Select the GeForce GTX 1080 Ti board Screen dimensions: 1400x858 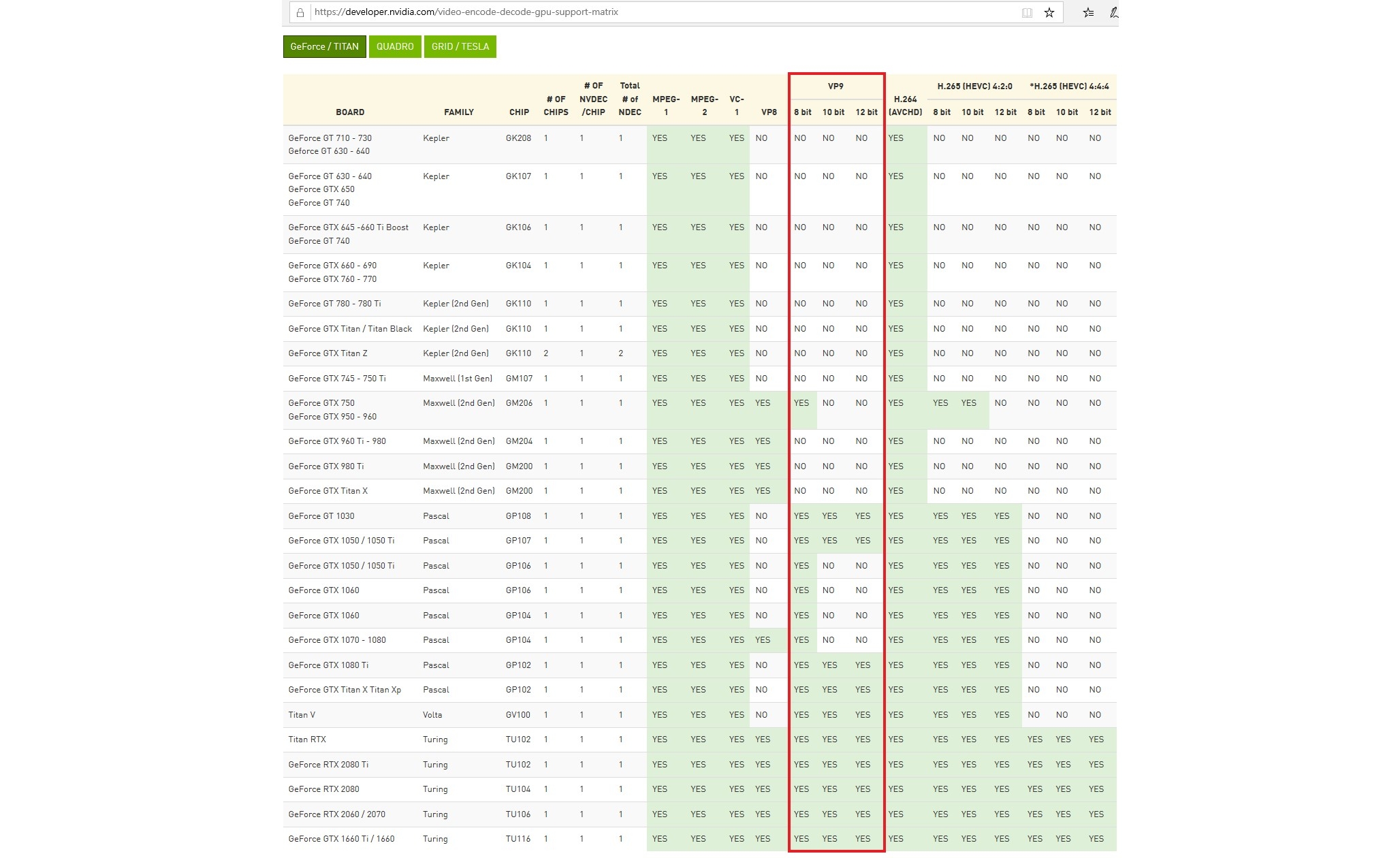click(328, 665)
